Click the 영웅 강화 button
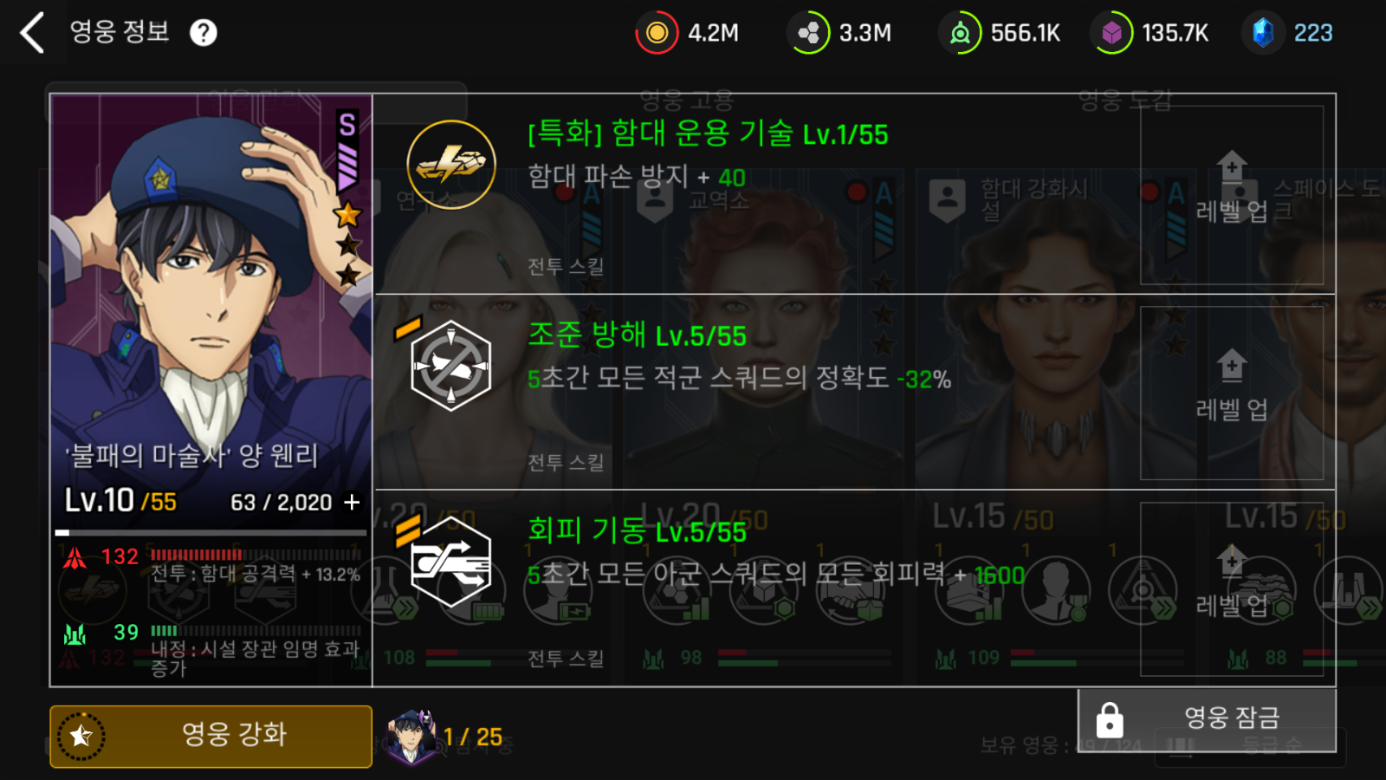The image size is (1386, 780). point(211,736)
